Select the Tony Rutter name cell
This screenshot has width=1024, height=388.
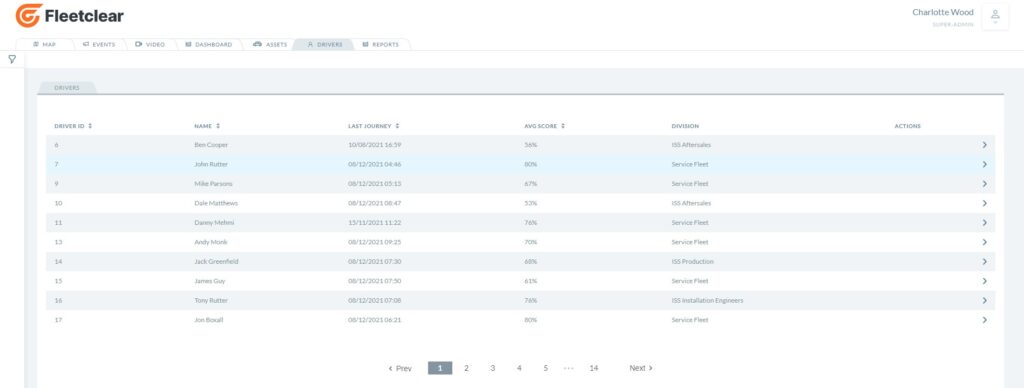[x=211, y=300]
